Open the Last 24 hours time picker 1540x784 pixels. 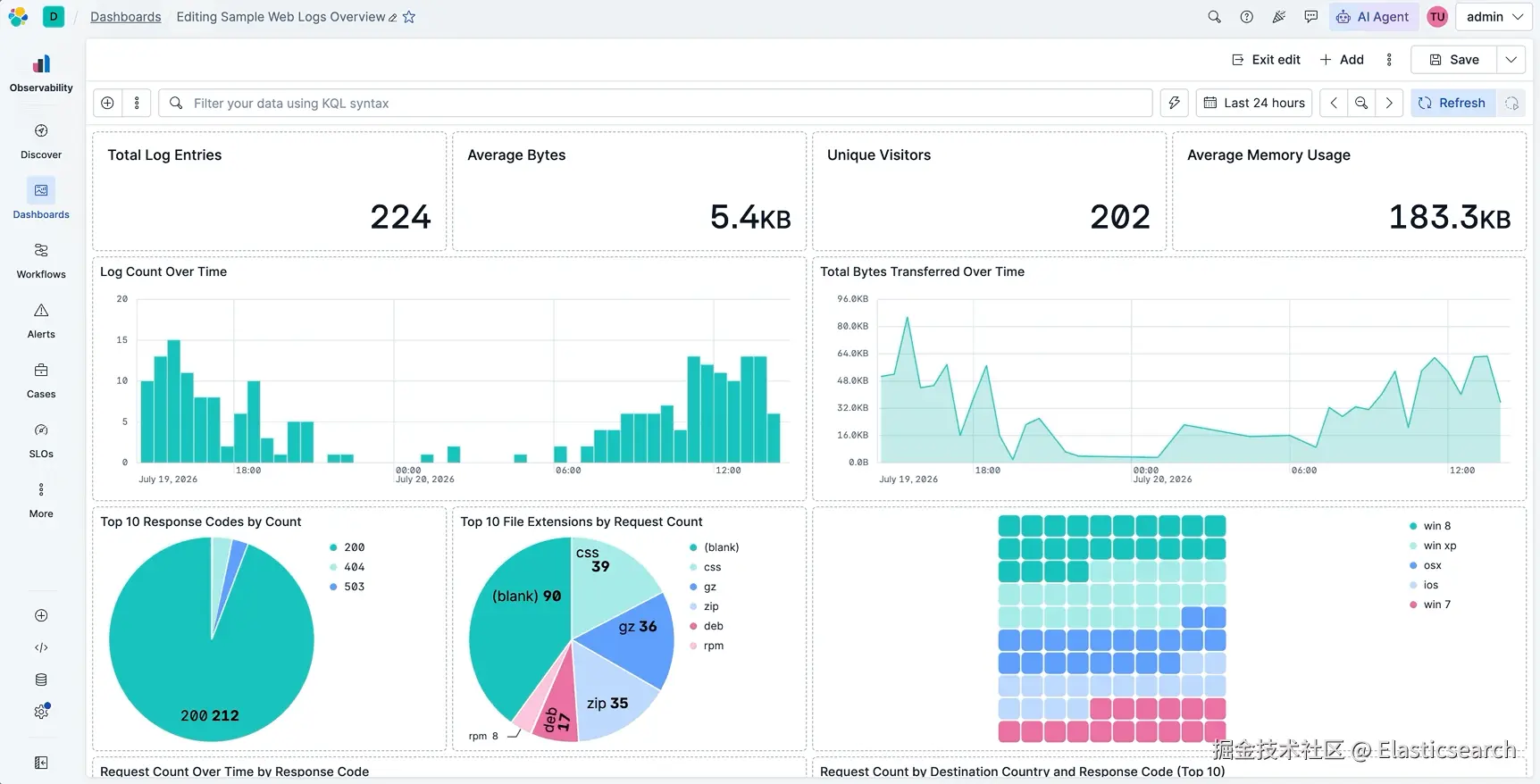click(x=1254, y=103)
